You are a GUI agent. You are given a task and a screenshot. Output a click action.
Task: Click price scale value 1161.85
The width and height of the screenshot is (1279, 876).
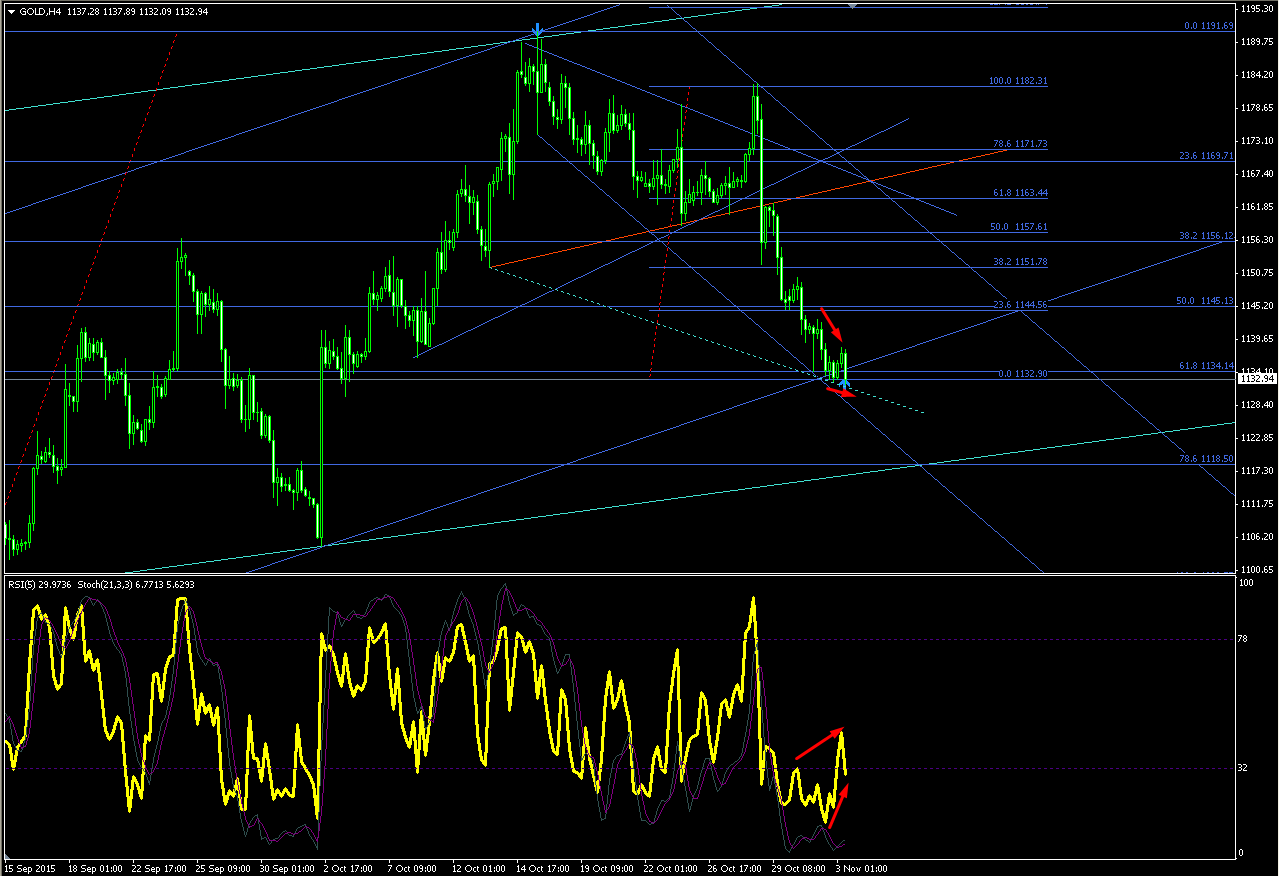click(x=1257, y=207)
